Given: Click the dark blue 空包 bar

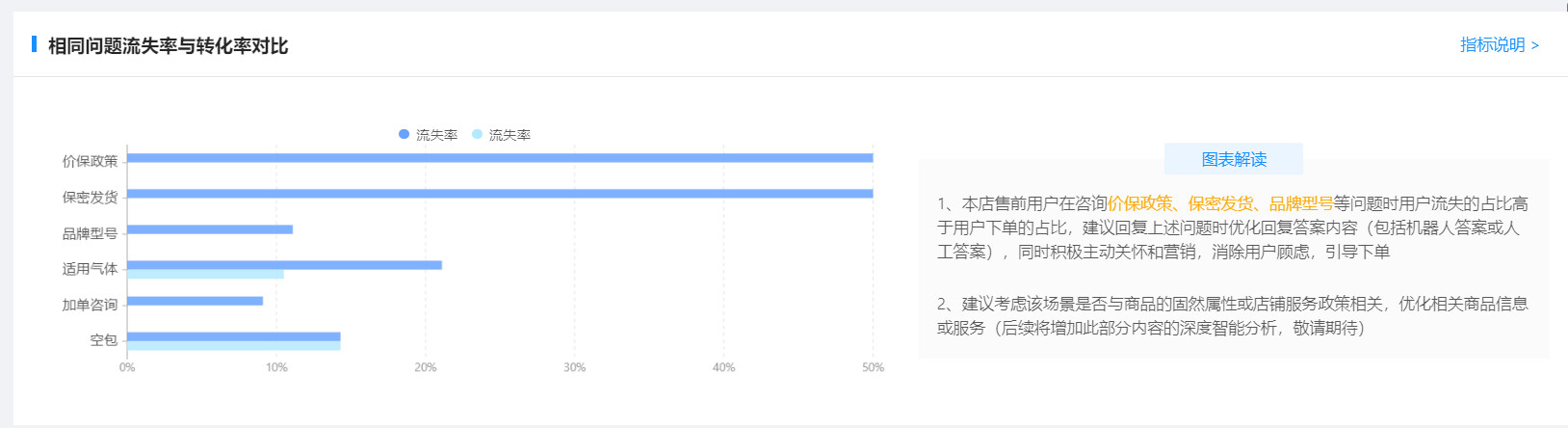Looking at the screenshot, I should (233, 336).
